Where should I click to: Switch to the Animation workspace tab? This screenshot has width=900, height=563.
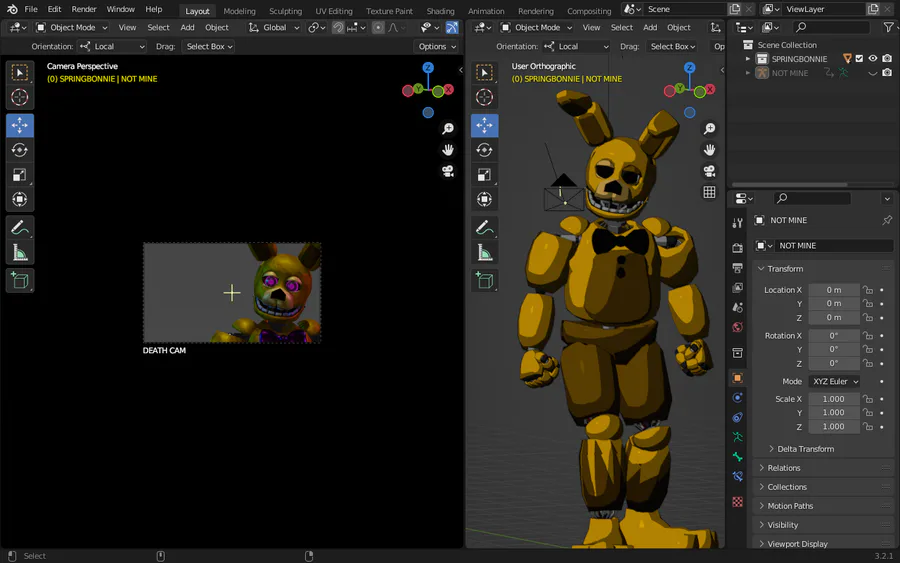point(486,11)
